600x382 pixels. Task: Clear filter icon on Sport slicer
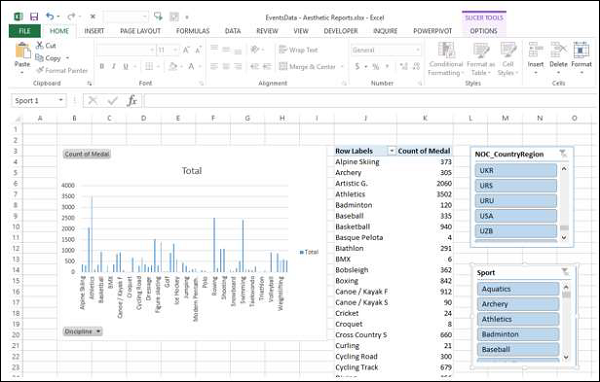tap(565, 272)
